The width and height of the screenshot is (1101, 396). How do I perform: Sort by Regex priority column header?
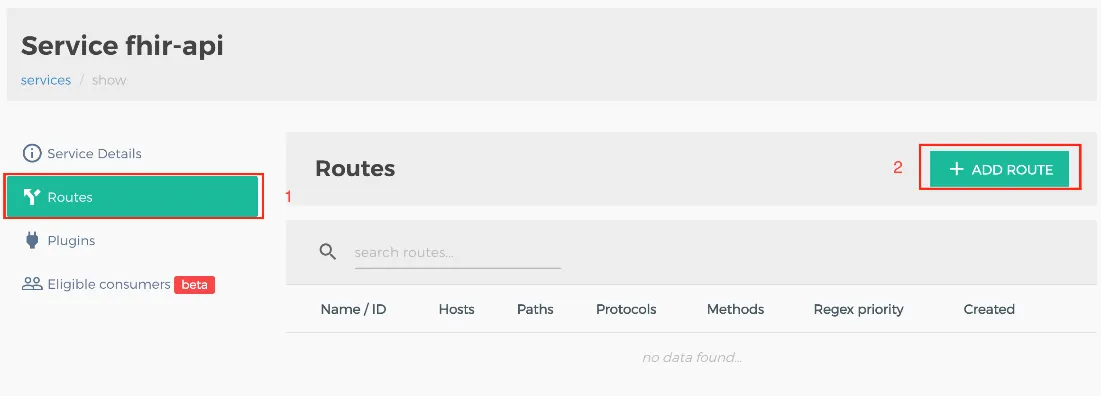point(859,309)
